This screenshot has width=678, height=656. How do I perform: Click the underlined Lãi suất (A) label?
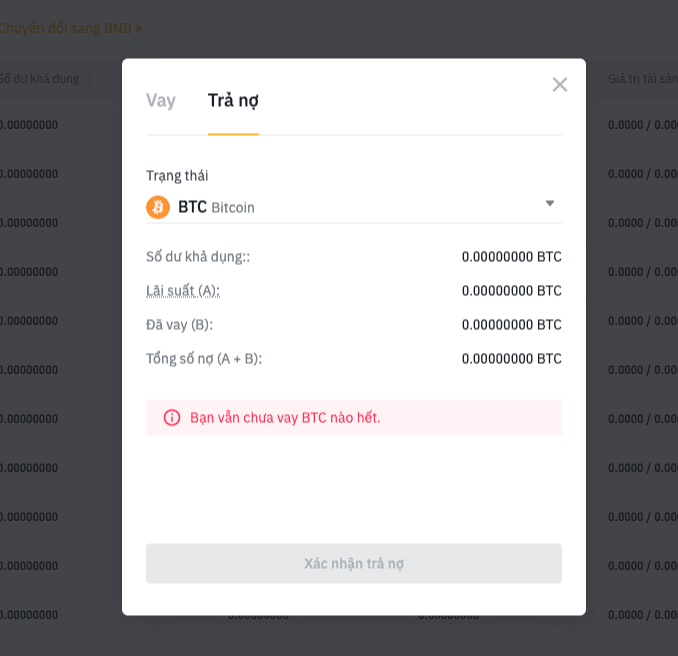(183, 291)
